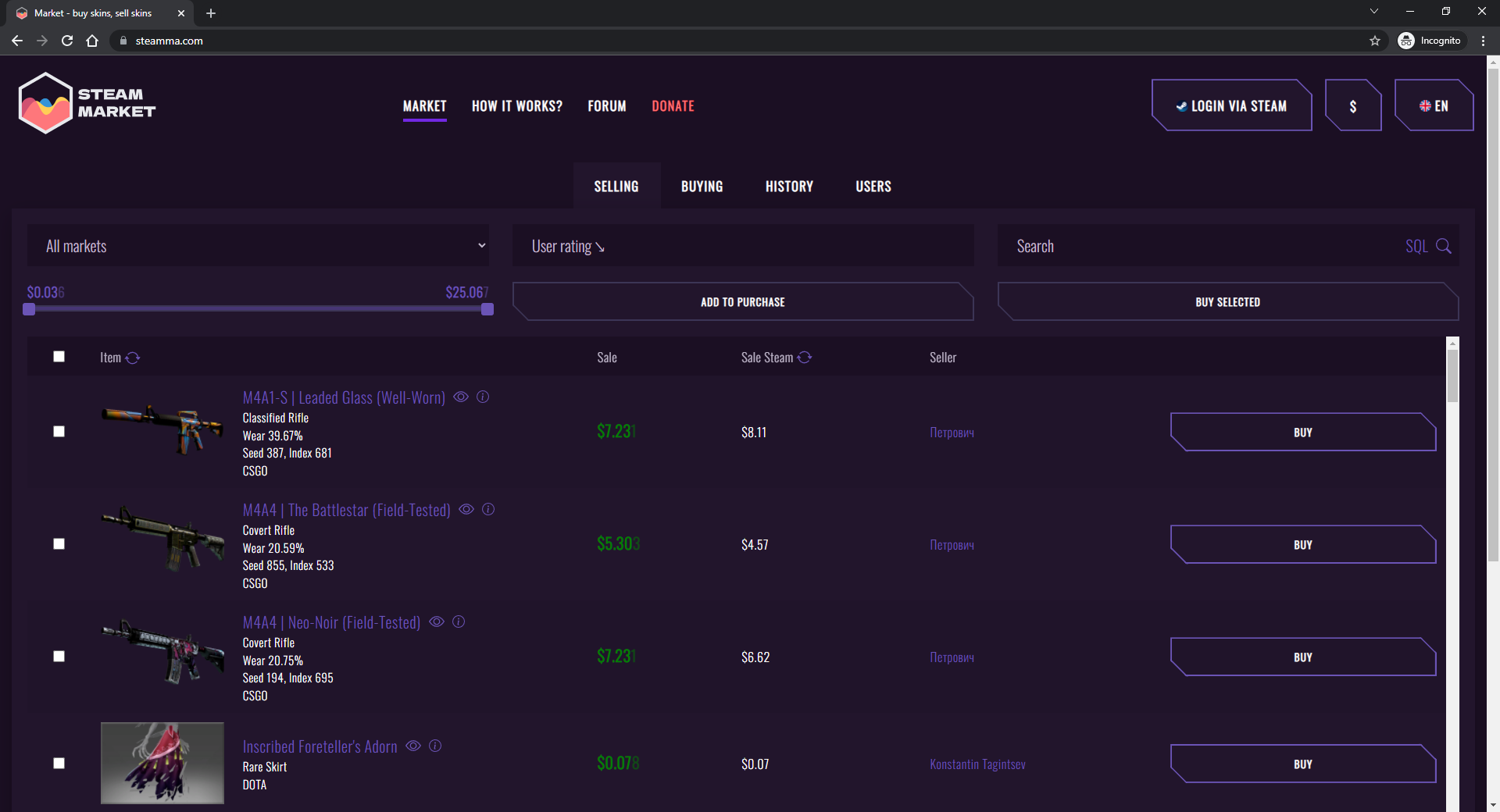The width and height of the screenshot is (1500, 812).
Task: Open seller Konstantin Tagintsev's profile
Action: click(977, 764)
